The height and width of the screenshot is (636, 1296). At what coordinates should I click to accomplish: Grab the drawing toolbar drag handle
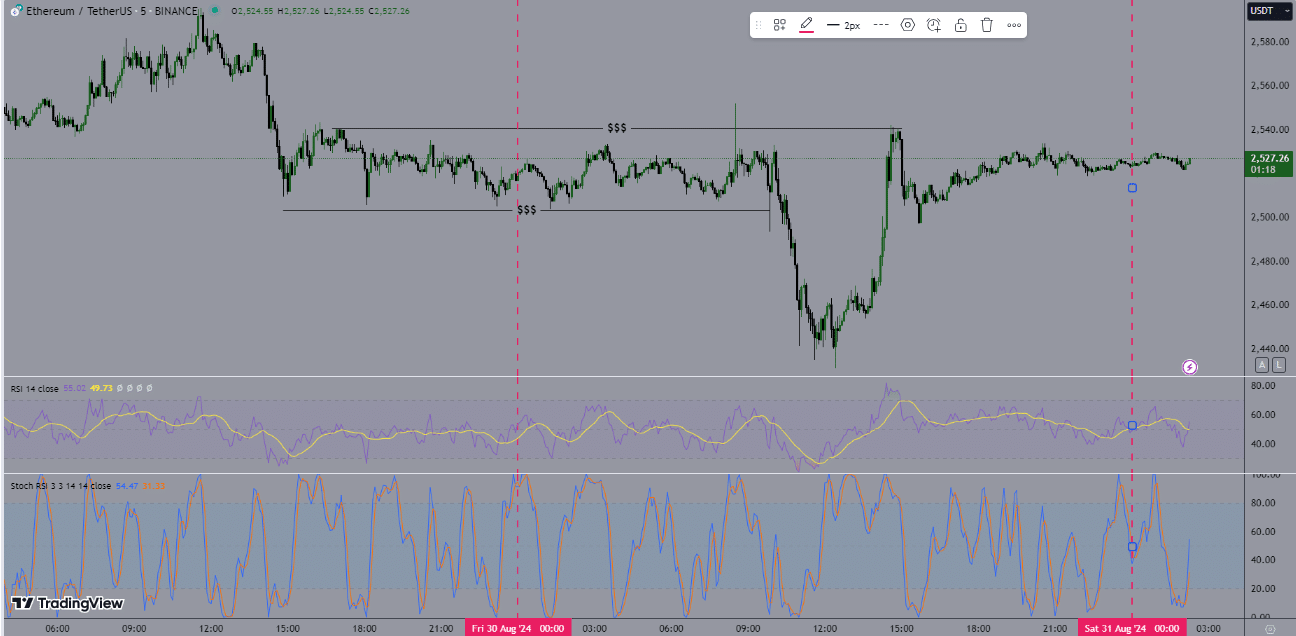tap(758, 25)
